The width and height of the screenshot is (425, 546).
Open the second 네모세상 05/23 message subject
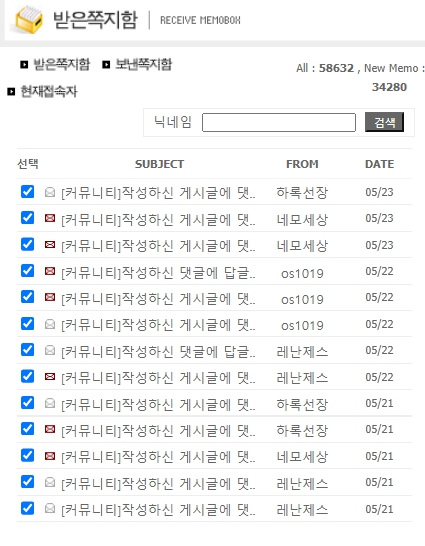(x=158, y=246)
